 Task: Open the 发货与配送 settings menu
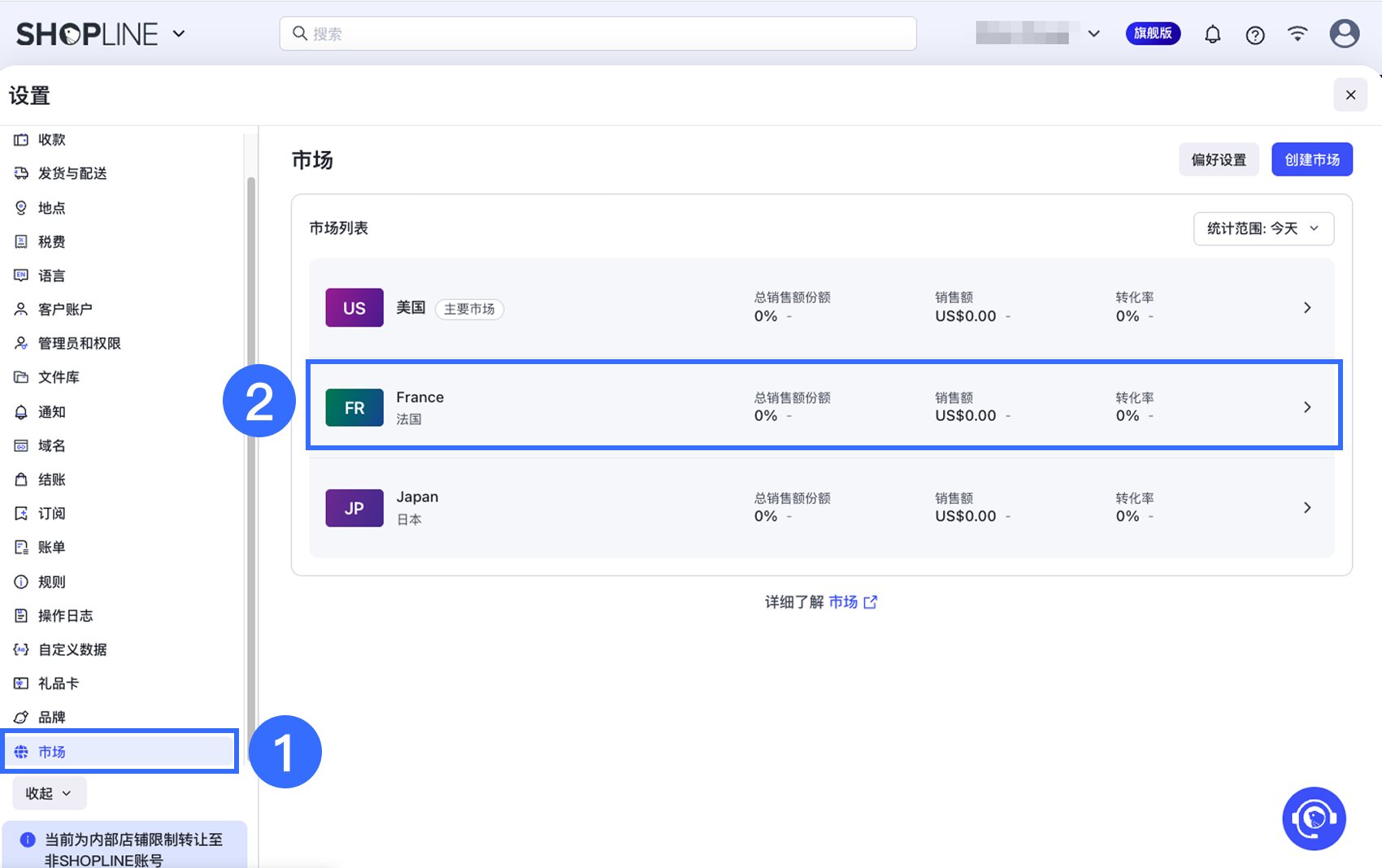click(x=72, y=173)
